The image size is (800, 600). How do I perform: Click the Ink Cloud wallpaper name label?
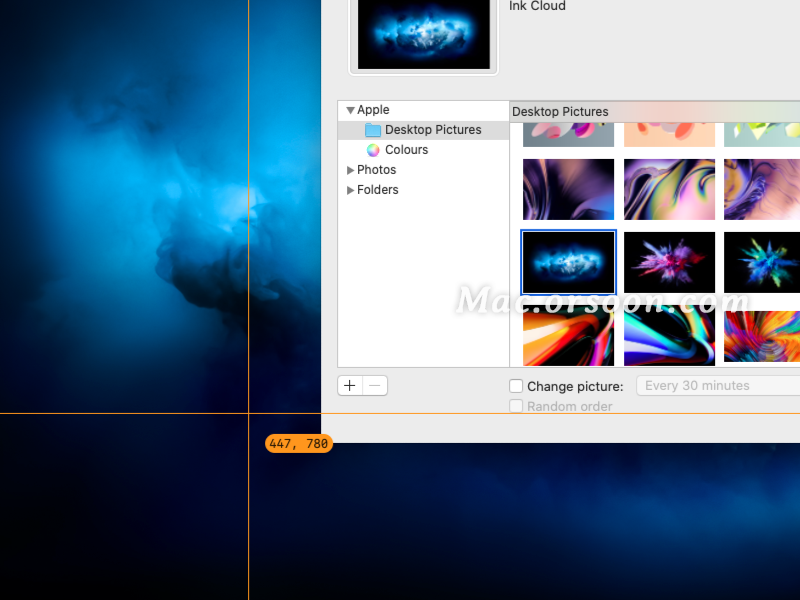[537, 6]
